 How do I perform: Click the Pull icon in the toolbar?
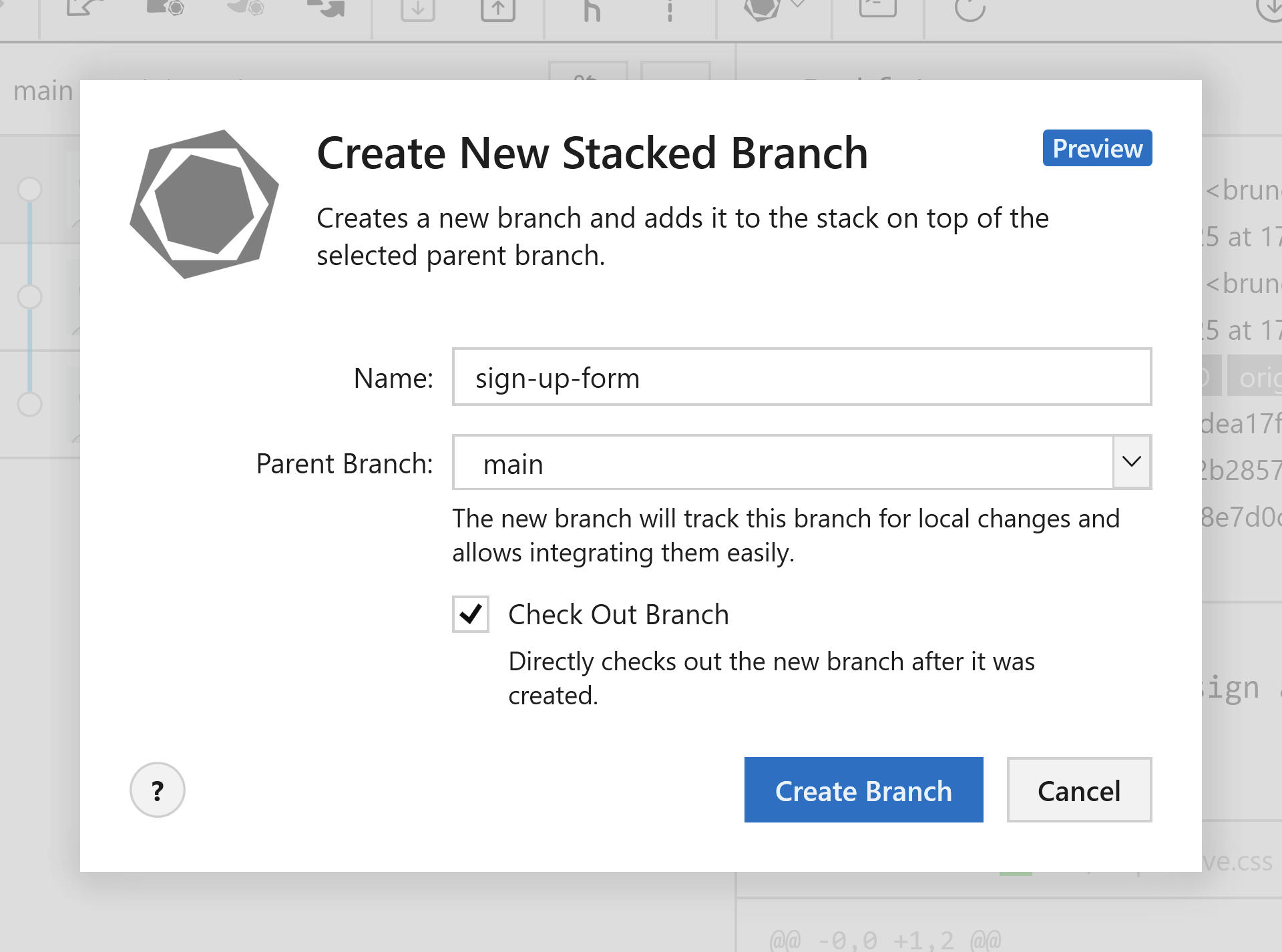pyautogui.click(x=417, y=10)
